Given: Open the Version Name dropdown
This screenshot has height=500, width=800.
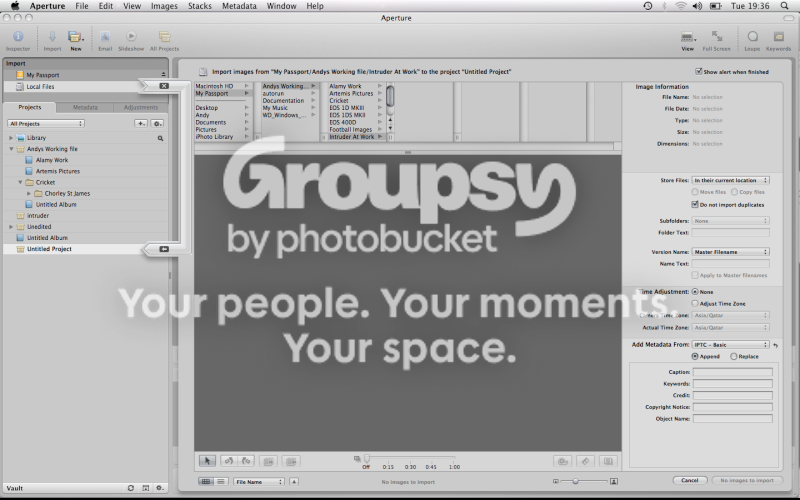Looking at the screenshot, I should coord(730,252).
